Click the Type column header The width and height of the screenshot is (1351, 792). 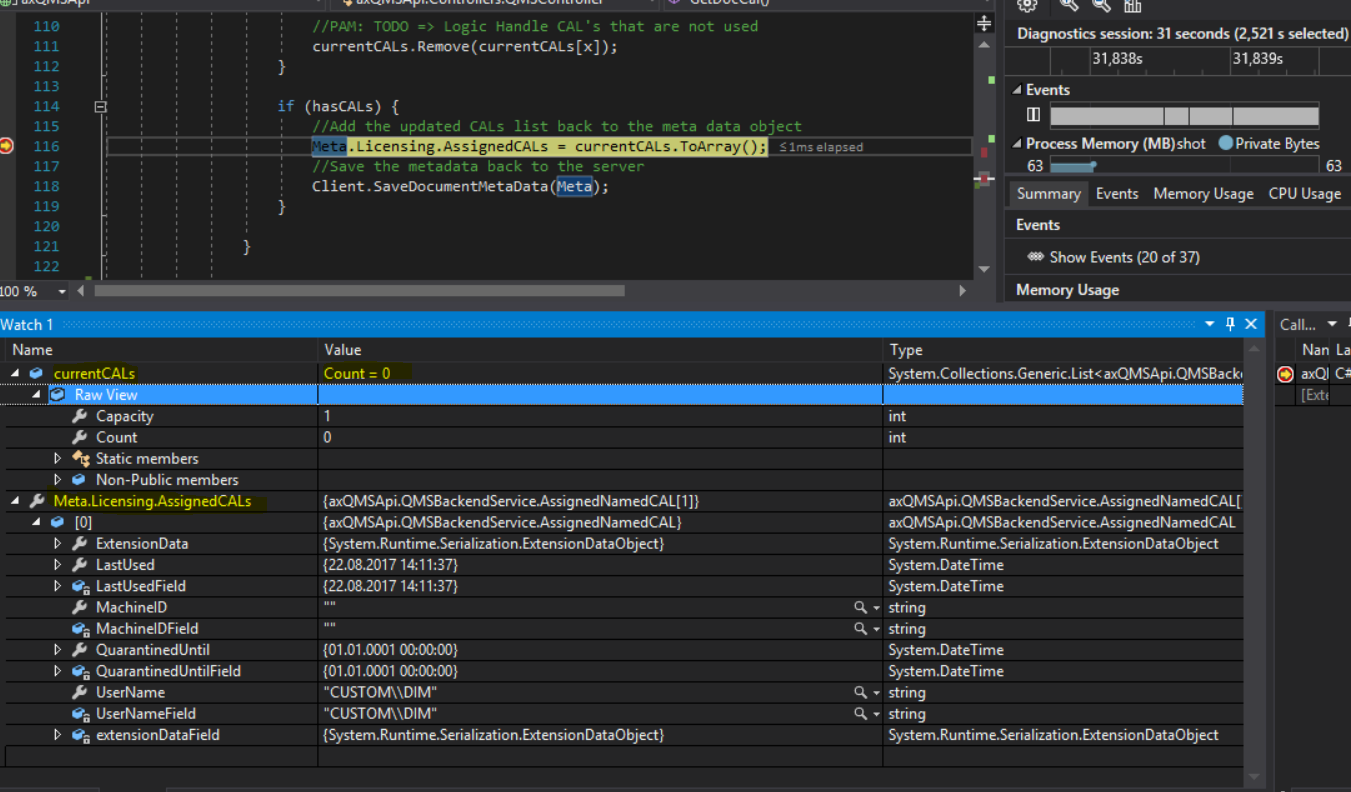[905, 350]
